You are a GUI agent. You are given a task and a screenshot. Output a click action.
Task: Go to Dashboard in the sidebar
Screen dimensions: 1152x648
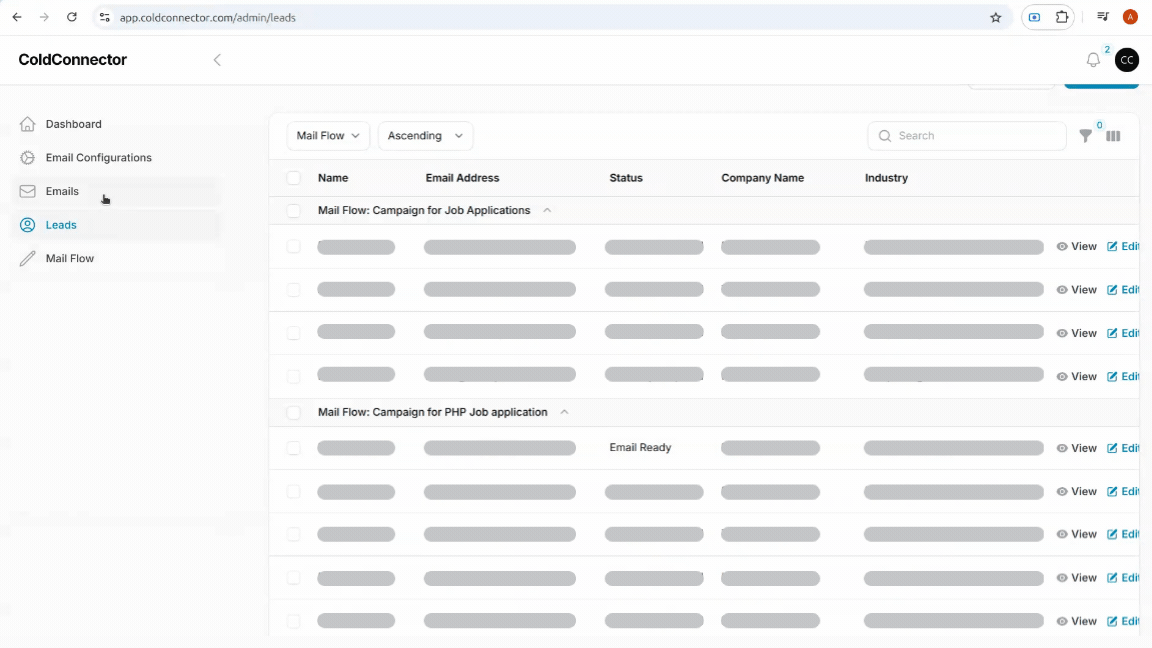point(73,124)
